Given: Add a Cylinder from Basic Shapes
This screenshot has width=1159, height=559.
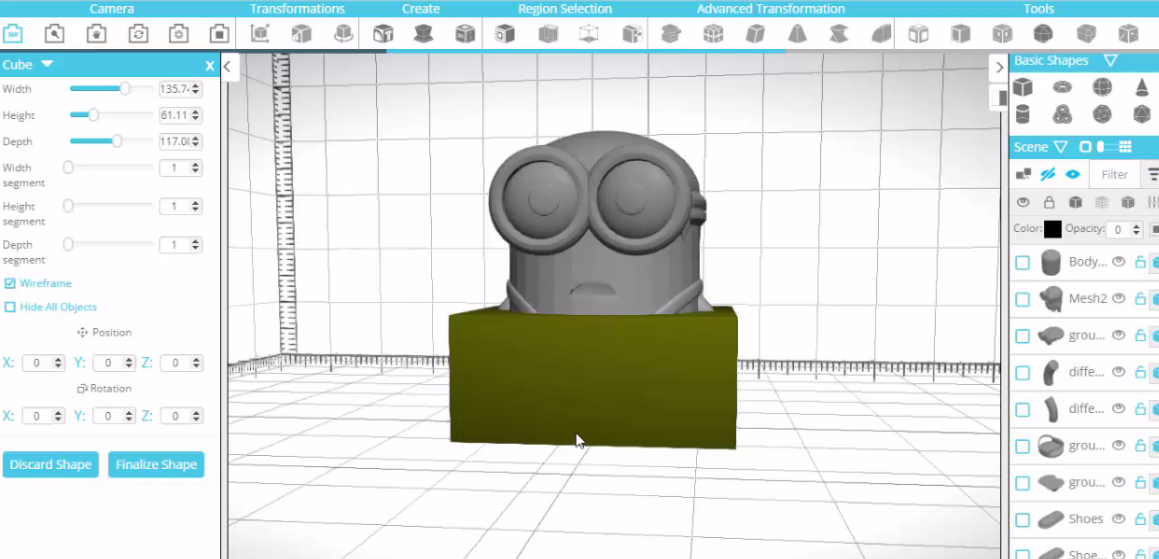Looking at the screenshot, I should [1022, 114].
